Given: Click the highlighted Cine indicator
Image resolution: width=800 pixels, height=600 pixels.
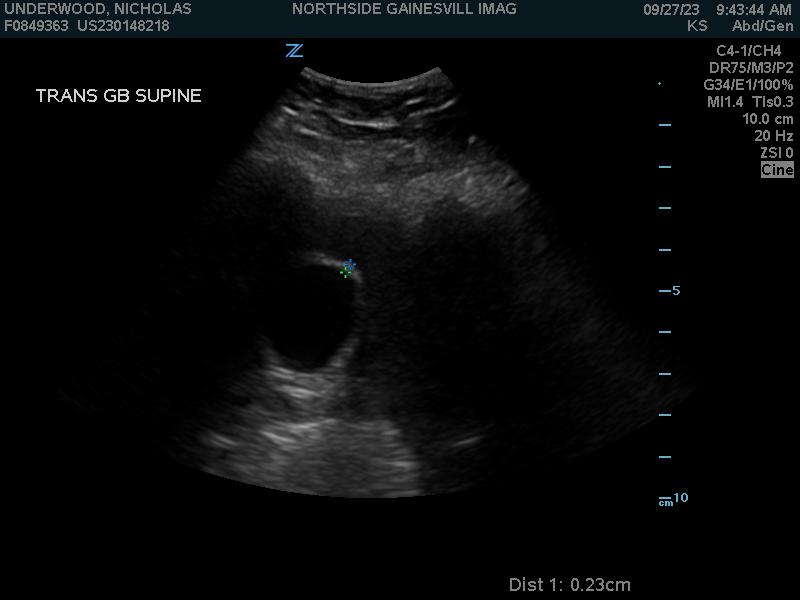Looking at the screenshot, I should pyautogui.click(x=777, y=170).
